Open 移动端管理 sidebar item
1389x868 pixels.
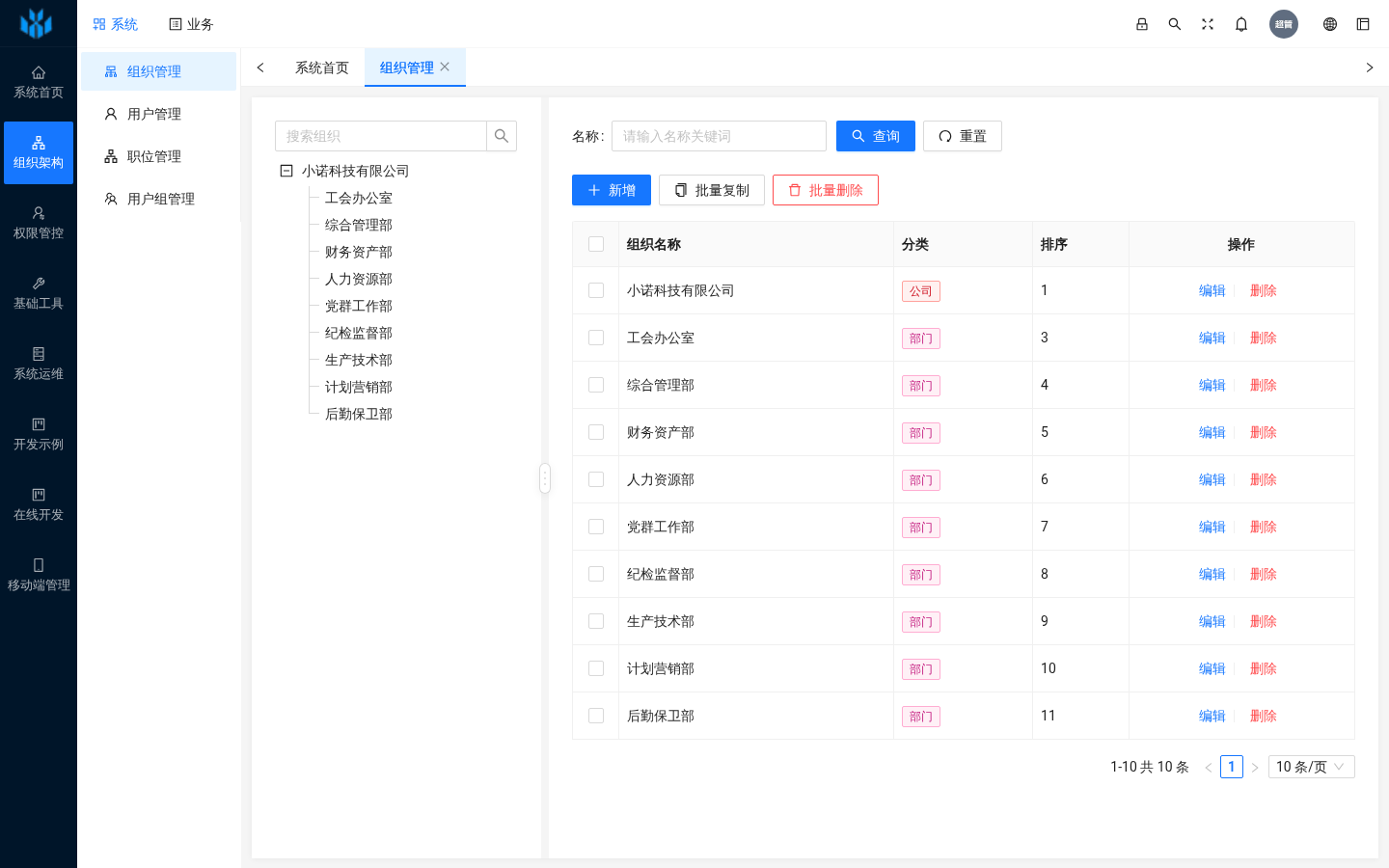click(39, 575)
